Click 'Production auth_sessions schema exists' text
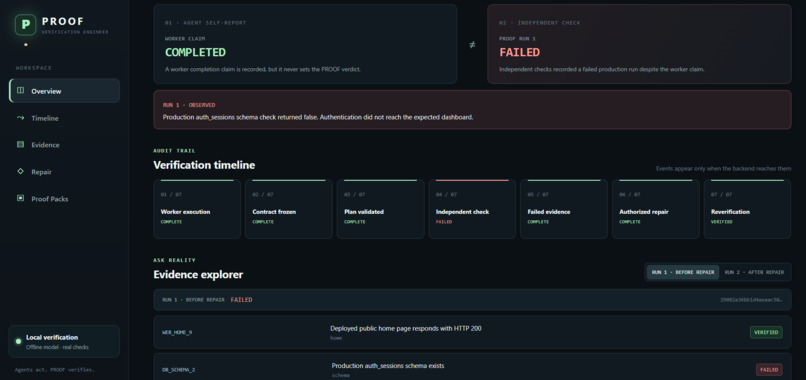 pos(388,366)
